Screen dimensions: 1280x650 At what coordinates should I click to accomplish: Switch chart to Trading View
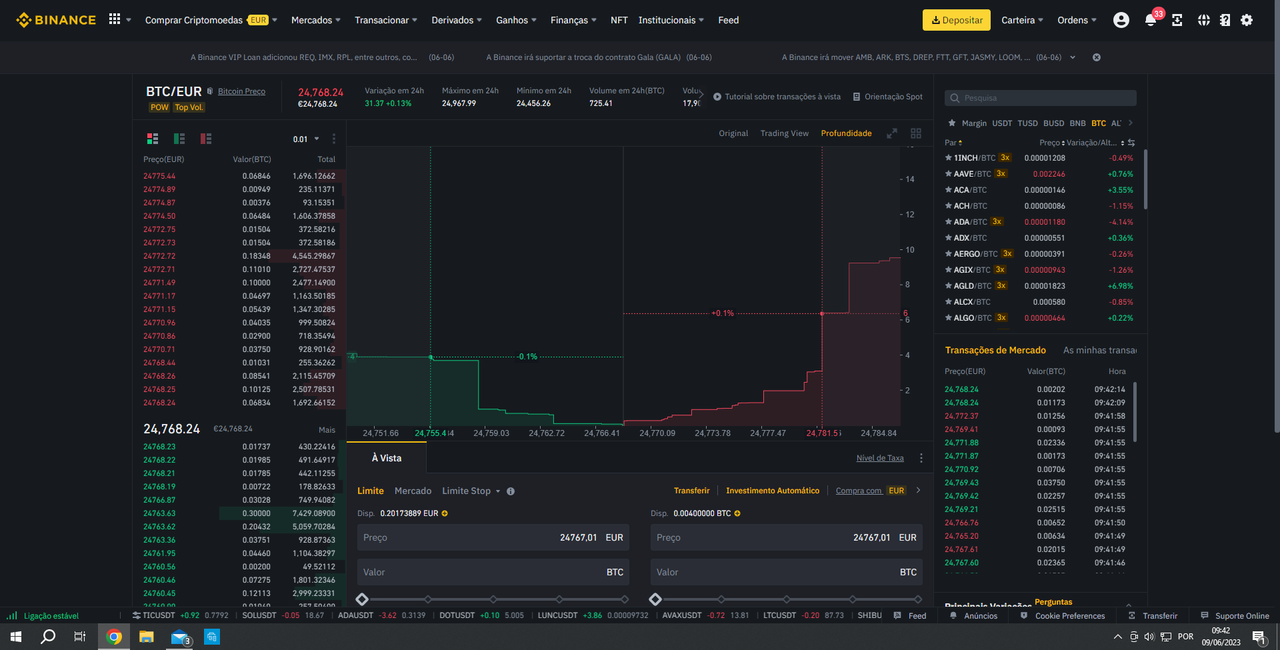click(784, 133)
